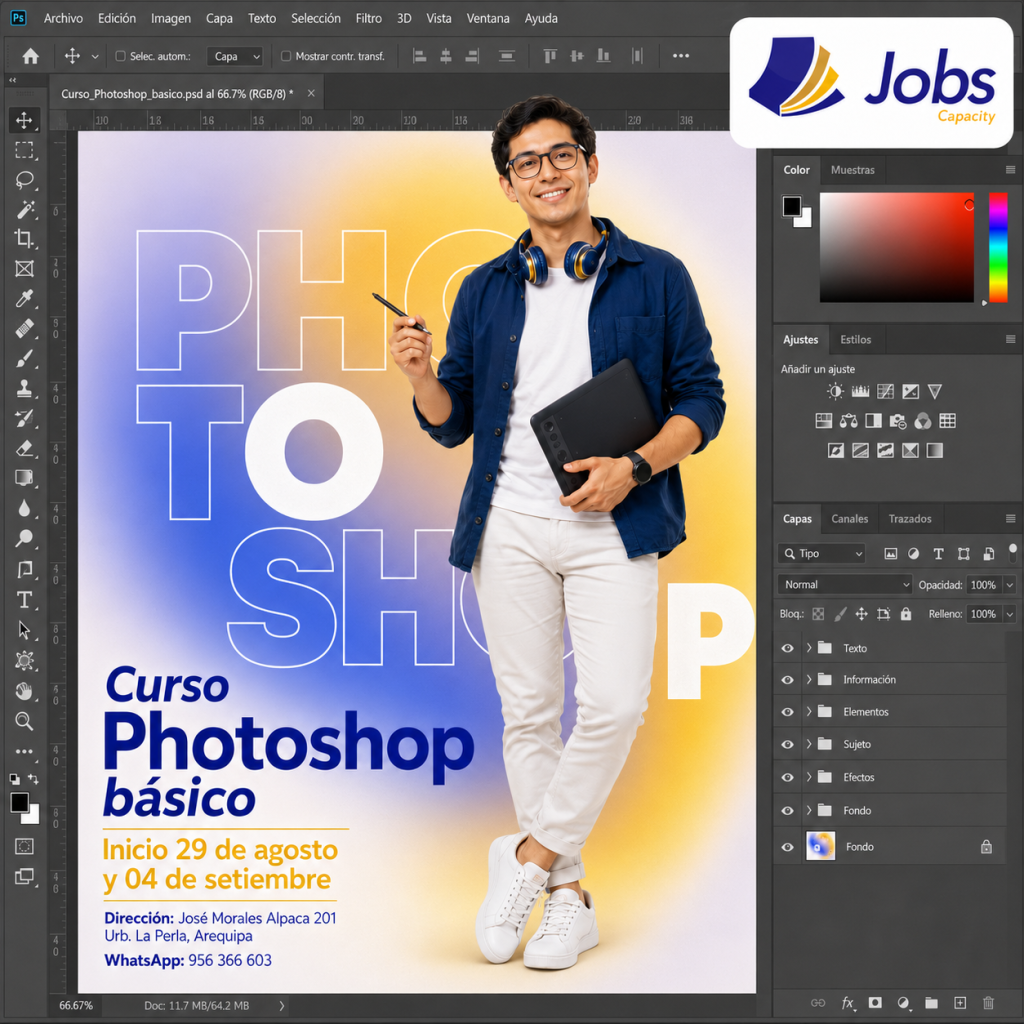1024x1024 pixels.
Task: Enable Mostrar contr. transf. checkbox
Action: pyautogui.click(x=285, y=56)
